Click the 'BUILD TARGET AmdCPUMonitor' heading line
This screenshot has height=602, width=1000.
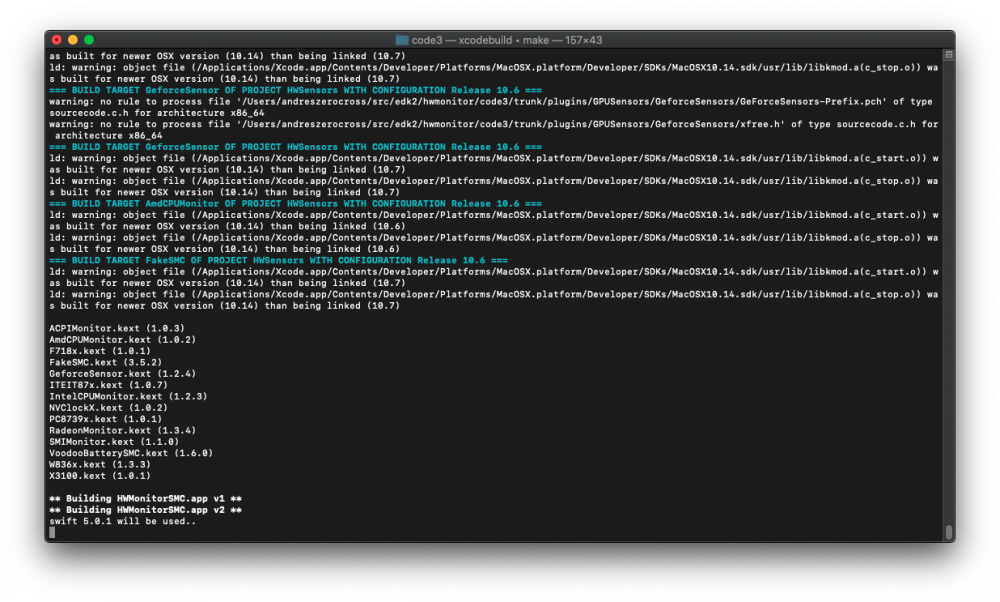(x=295, y=203)
